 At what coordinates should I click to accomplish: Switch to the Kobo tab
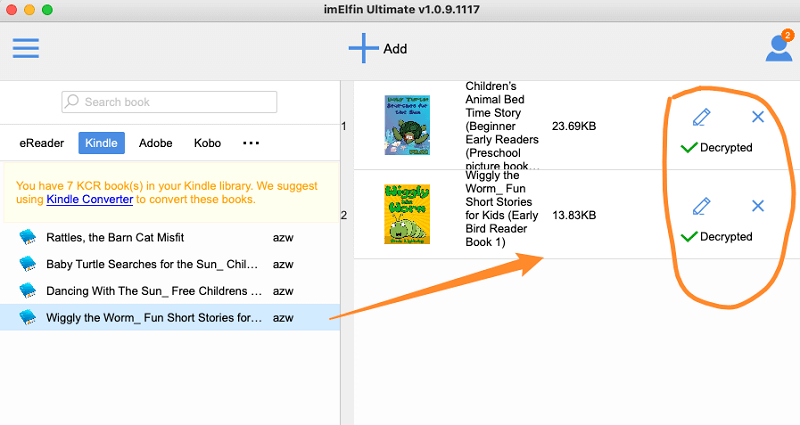click(207, 143)
